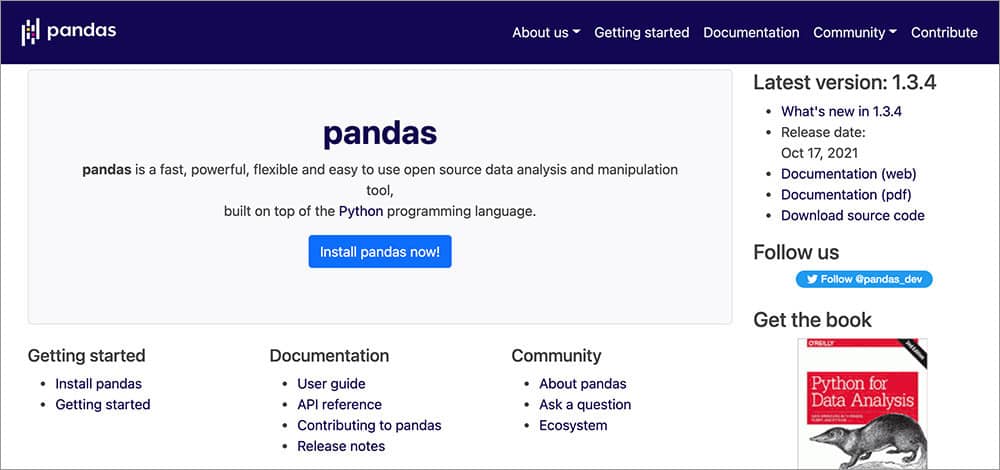Open the Release notes link
Viewport: 1000px width, 470px height.
click(341, 446)
